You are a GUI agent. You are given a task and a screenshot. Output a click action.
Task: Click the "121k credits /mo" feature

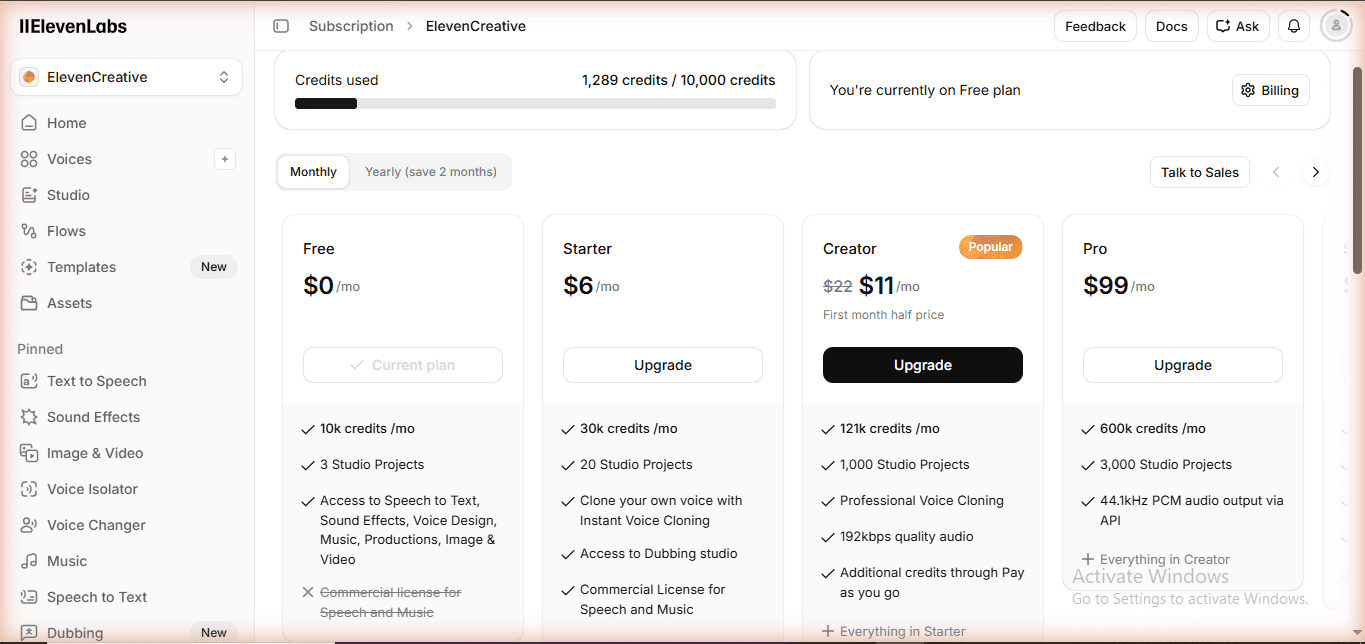point(890,428)
